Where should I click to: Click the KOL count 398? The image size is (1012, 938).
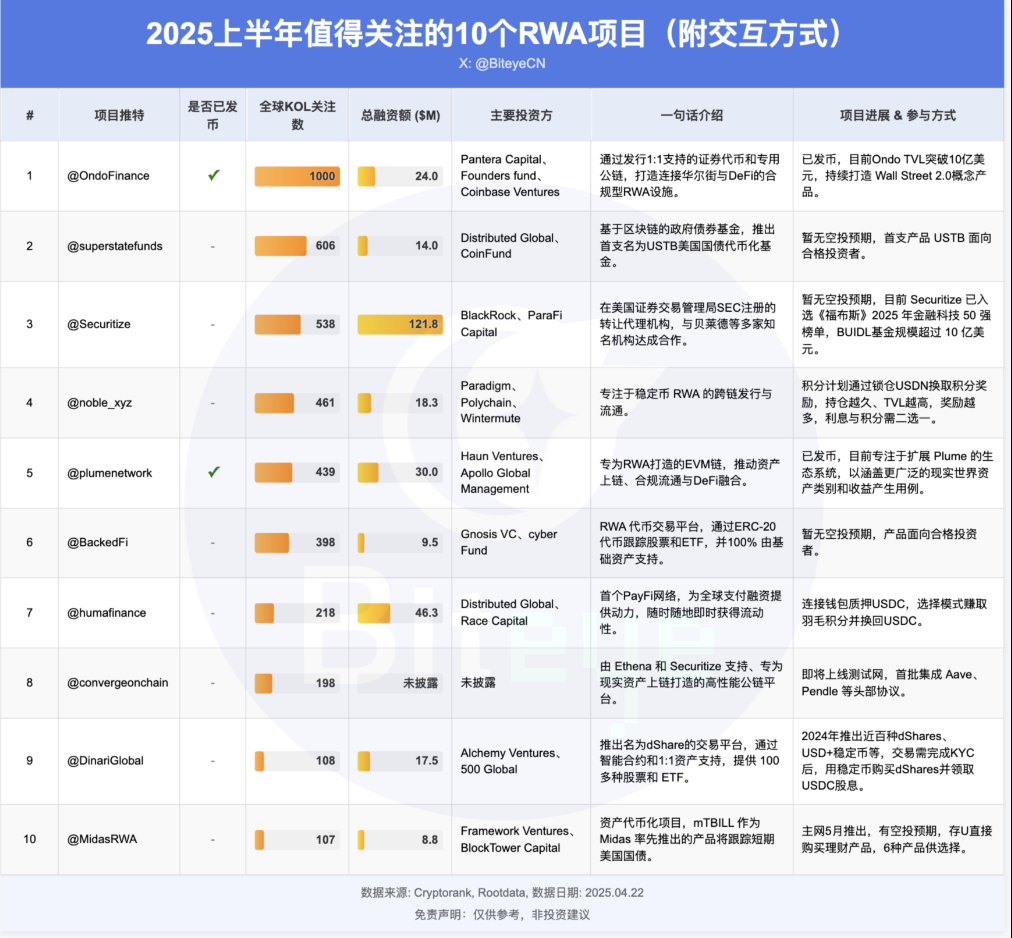[325, 542]
